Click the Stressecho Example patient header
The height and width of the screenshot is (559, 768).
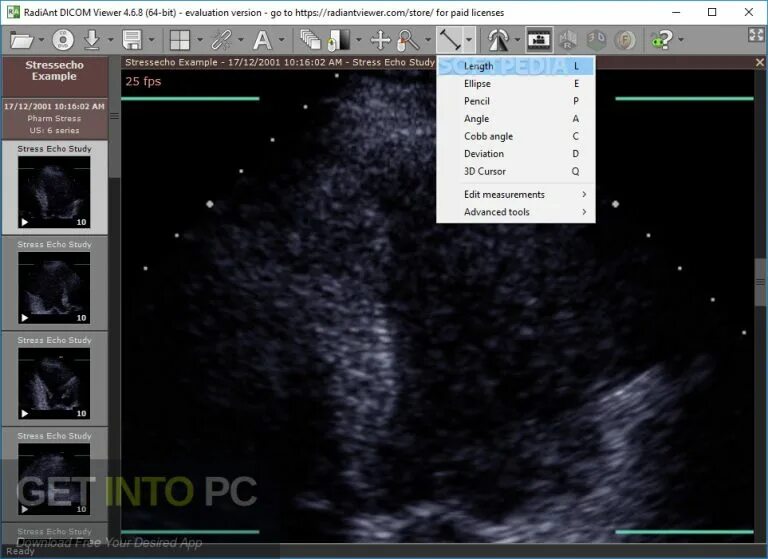pyautogui.click(x=54, y=76)
